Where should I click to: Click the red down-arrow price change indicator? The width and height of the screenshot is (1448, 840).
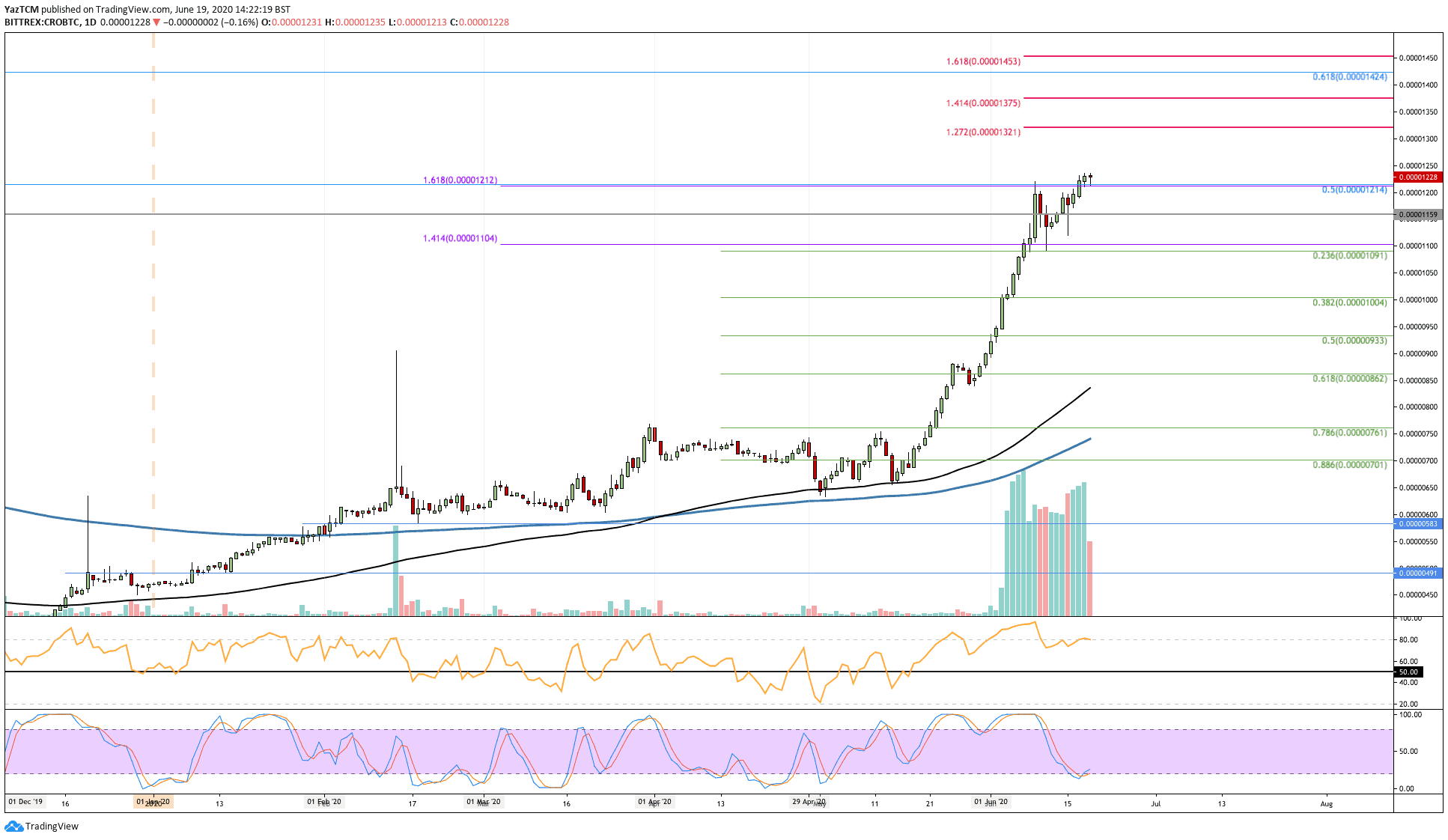[156, 22]
